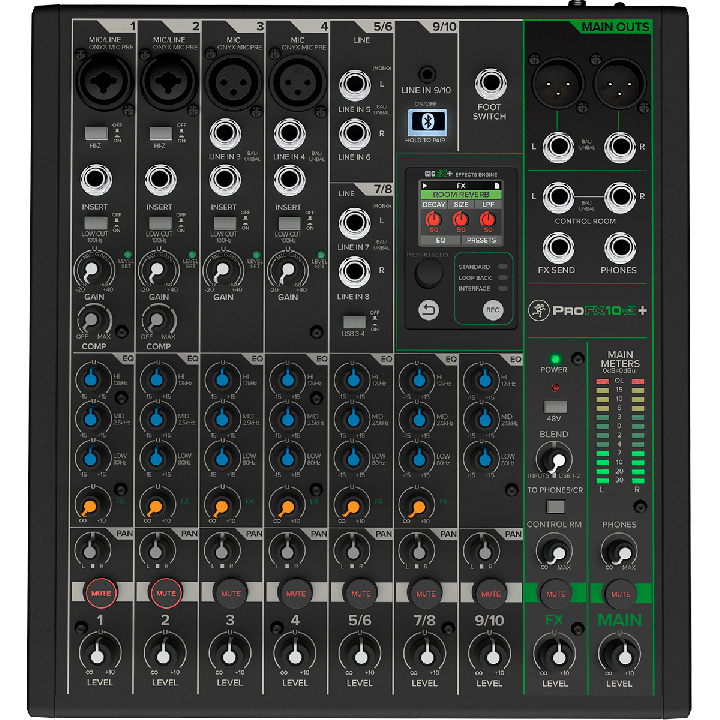Viewport: 720px width, 720px height.
Task: Click channel 9/10 PAN knob
Action: coord(483,550)
